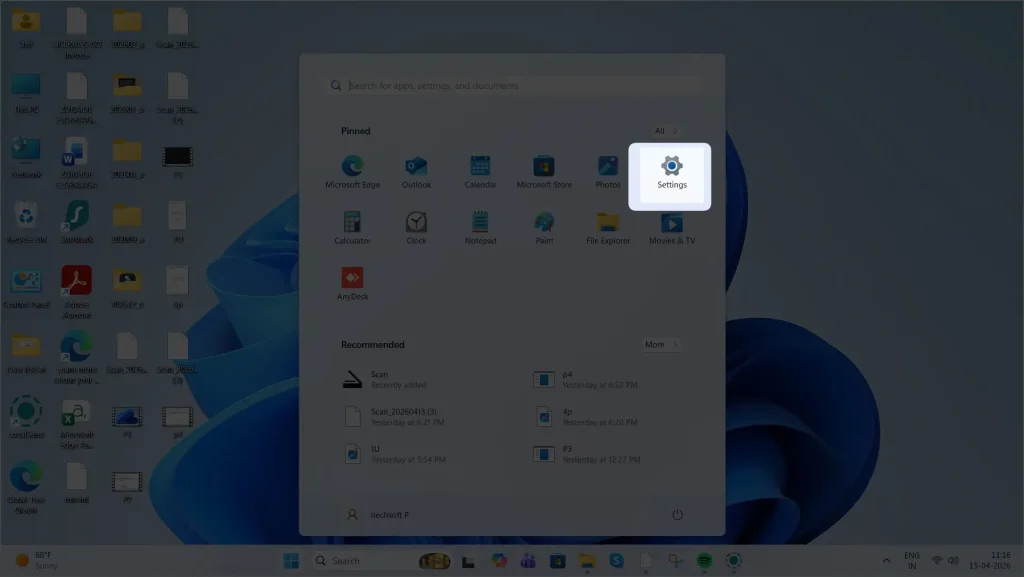This screenshot has width=1024, height=577.
Task: Open Skype from the taskbar
Action: coord(617,560)
